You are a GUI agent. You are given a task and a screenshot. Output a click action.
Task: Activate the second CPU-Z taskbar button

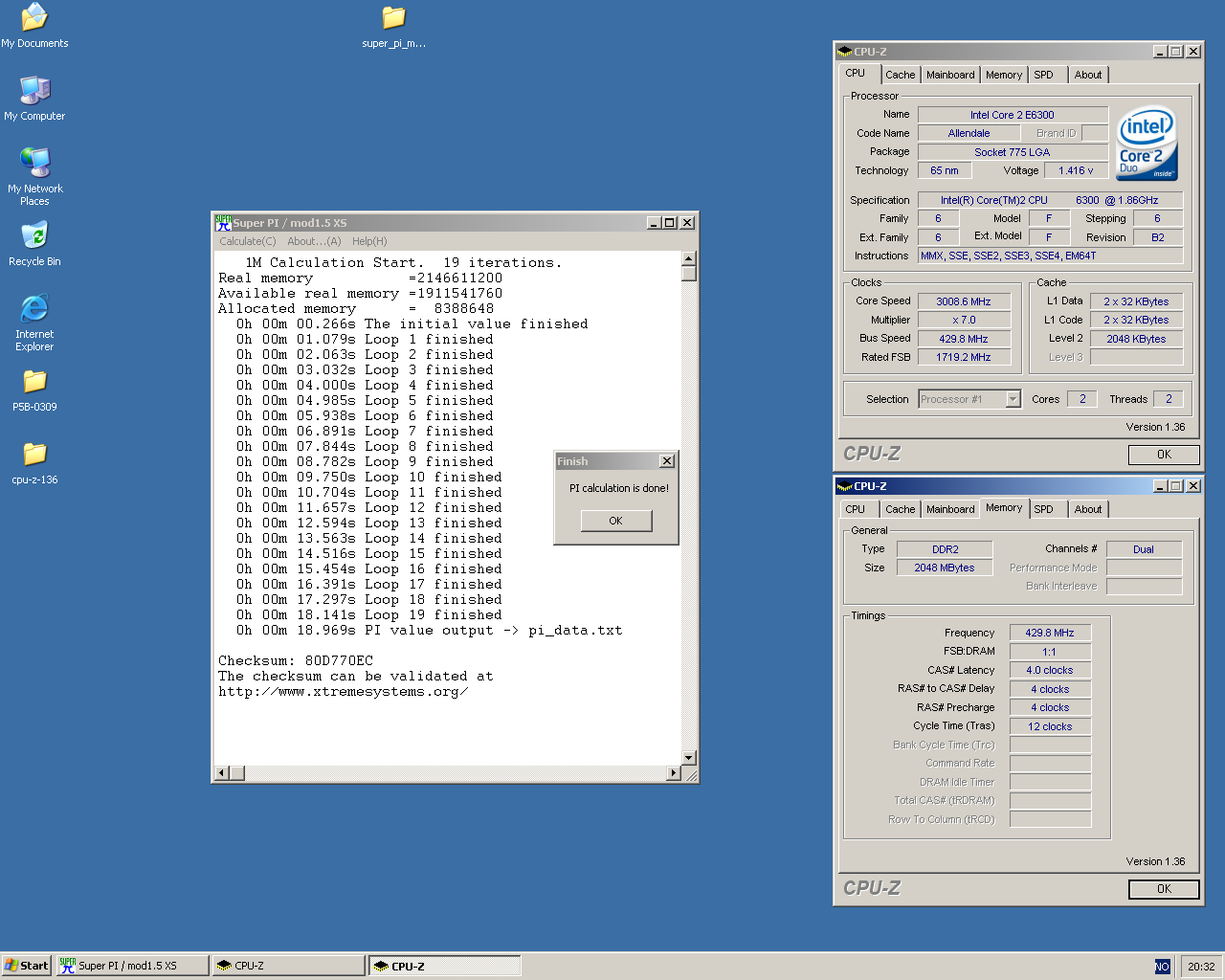pos(445,966)
